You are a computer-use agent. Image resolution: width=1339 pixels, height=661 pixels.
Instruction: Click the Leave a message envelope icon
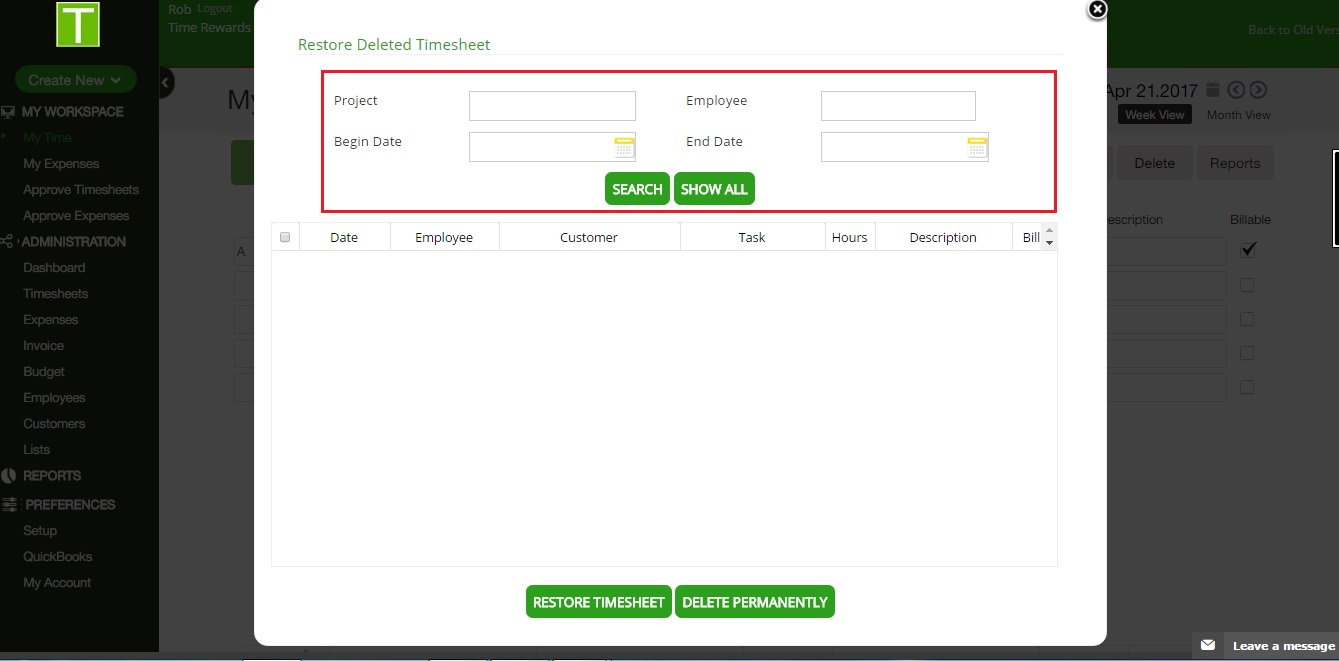coord(1208,646)
